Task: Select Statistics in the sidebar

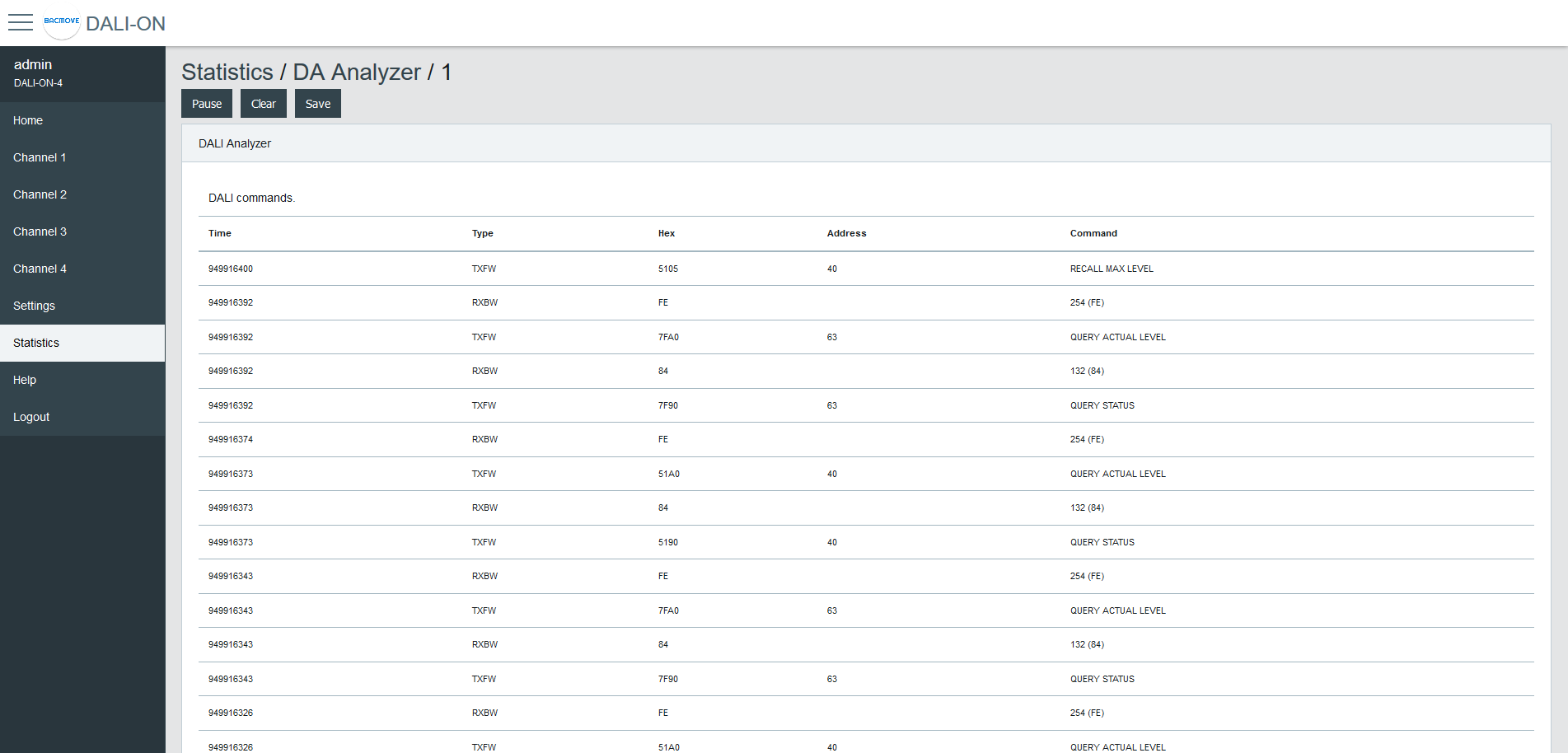Action: [x=36, y=343]
